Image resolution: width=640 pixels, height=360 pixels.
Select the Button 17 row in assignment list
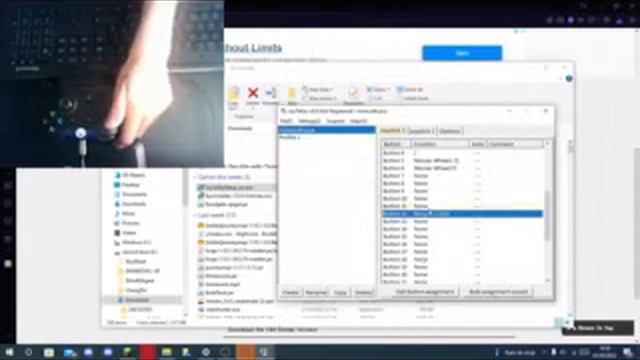point(462,252)
